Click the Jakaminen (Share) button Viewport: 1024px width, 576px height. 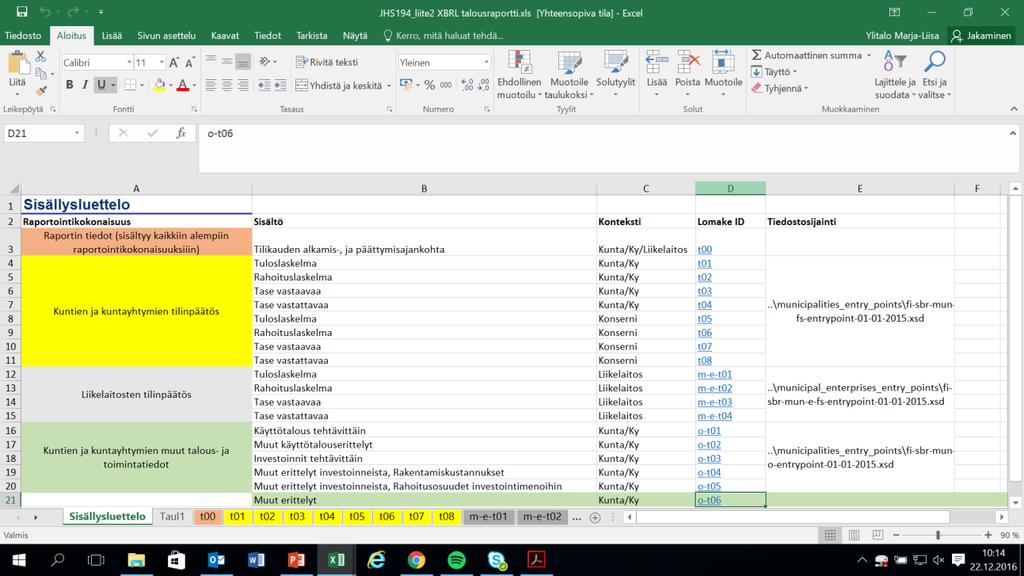(981, 36)
